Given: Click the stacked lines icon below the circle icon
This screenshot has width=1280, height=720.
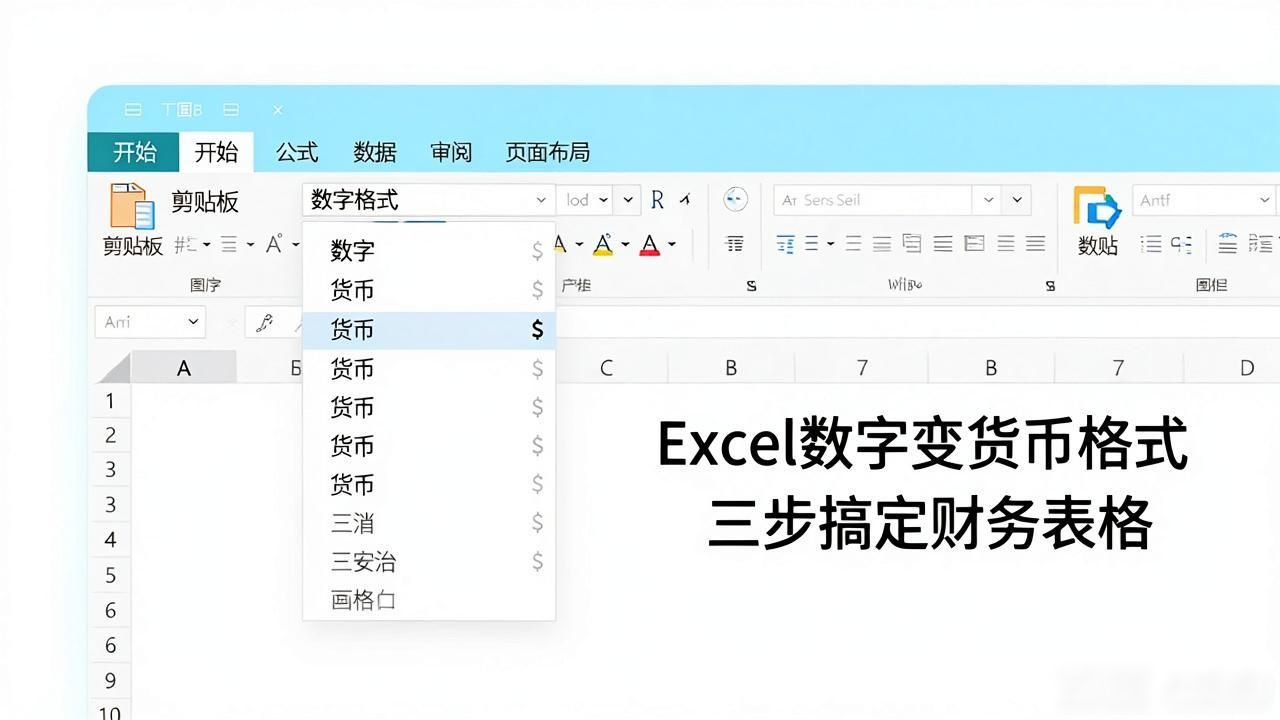Looking at the screenshot, I should (x=735, y=244).
